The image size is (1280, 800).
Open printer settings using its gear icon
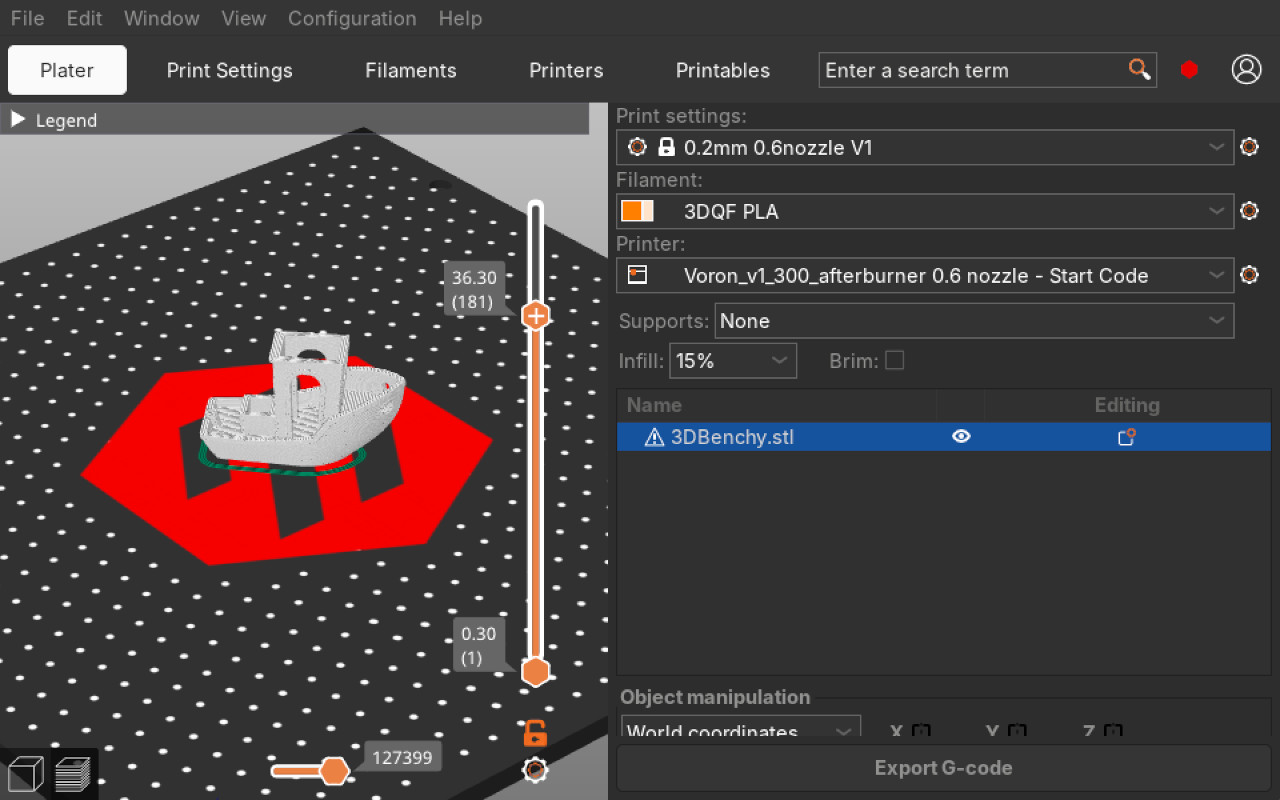[x=1248, y=275]
